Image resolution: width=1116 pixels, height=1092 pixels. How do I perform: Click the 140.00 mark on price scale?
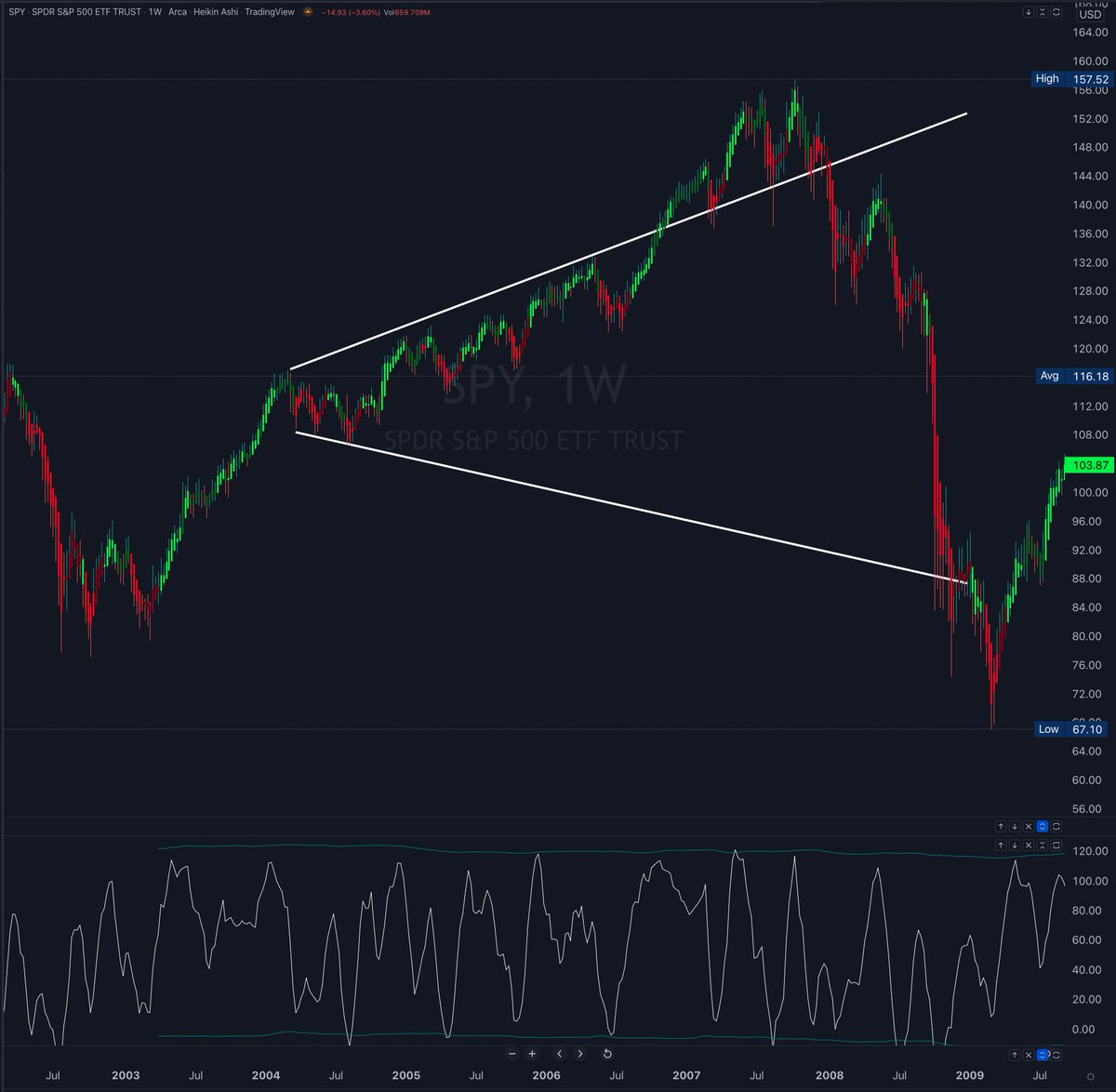(x=1090, y=205)
